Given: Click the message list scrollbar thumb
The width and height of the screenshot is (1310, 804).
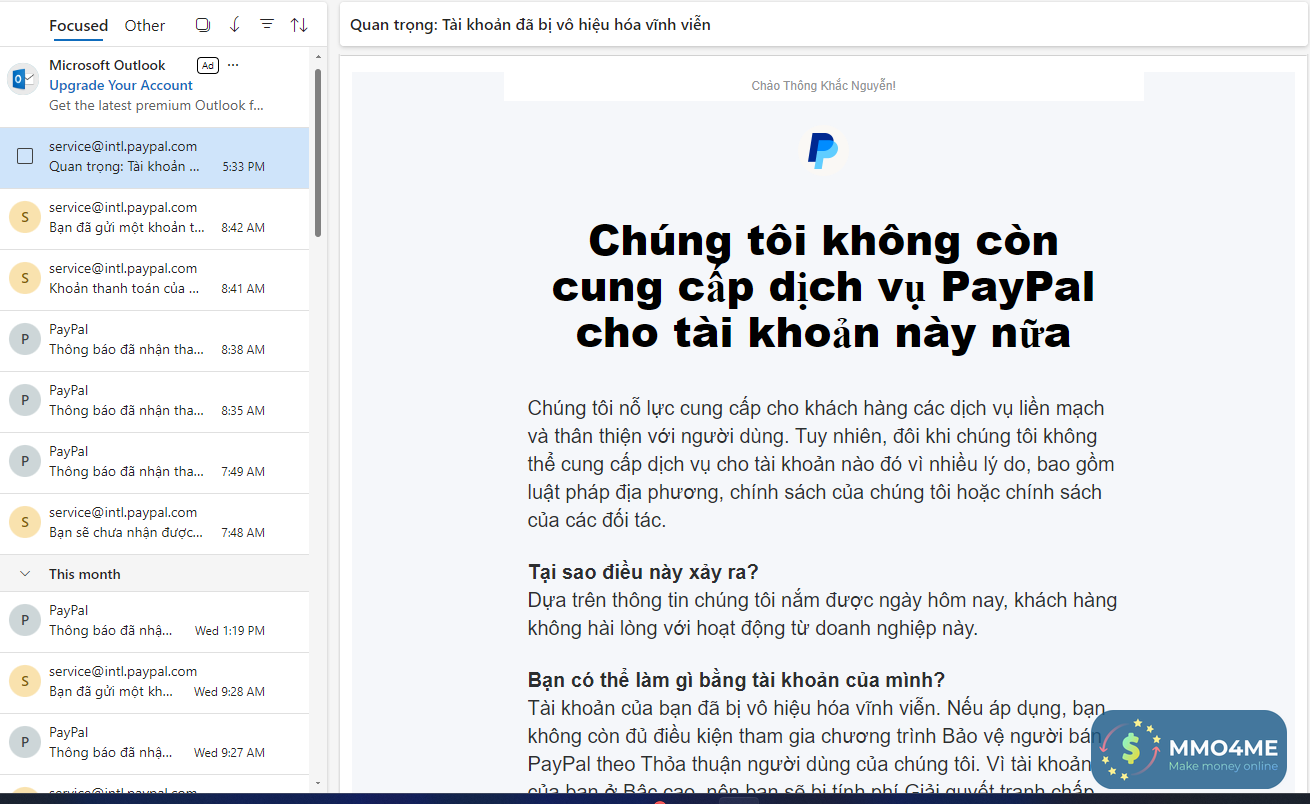Looking at the screenshot, I should 318,150.
